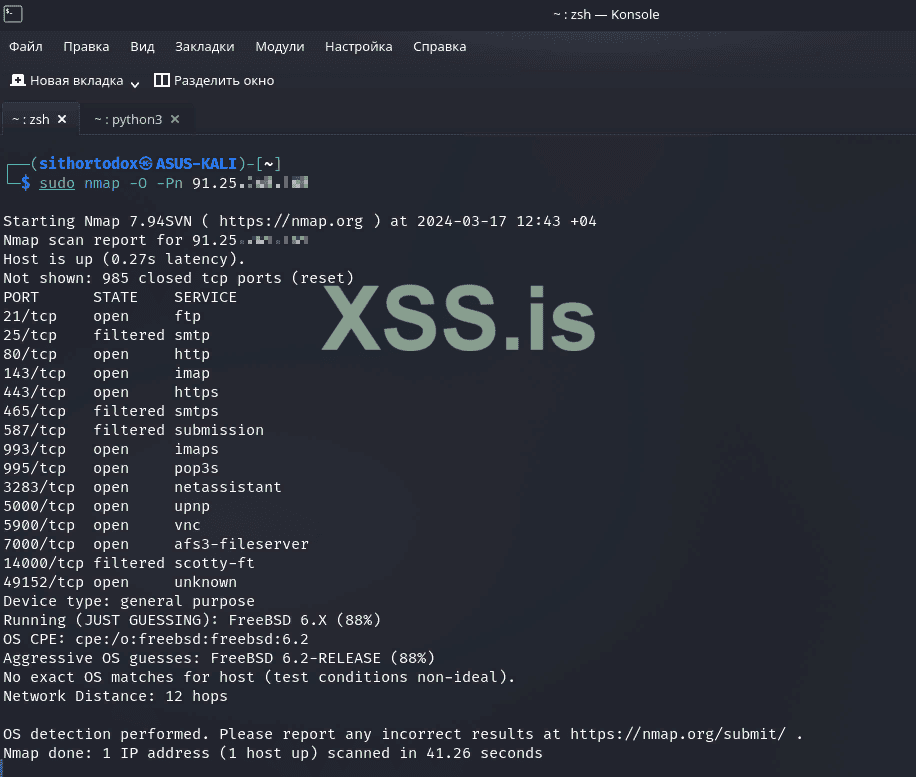
Task: Click the 'Device type: general purpose' line
Action: pyautogui.click(x=129, y=601)
